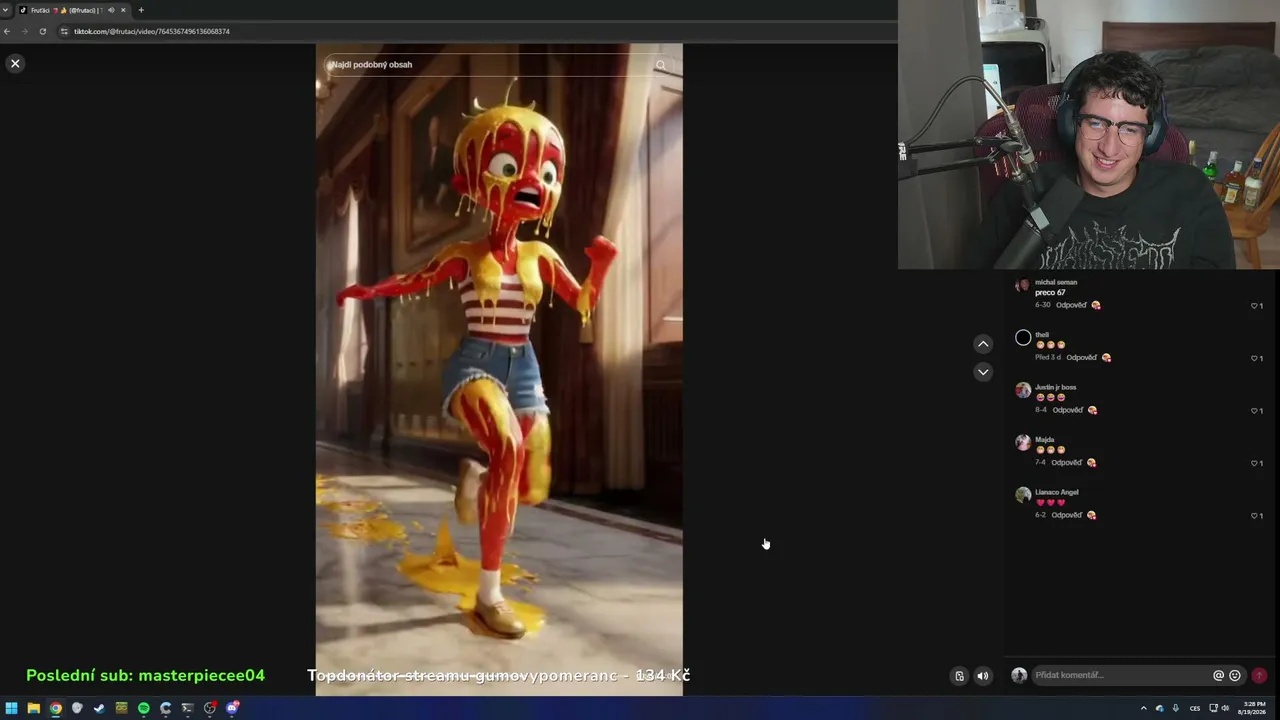Click the emoji sticker icon beside Lianaco Angel's Odpověď
This screenshot has width=1280, height=720.
point(1091,515)
